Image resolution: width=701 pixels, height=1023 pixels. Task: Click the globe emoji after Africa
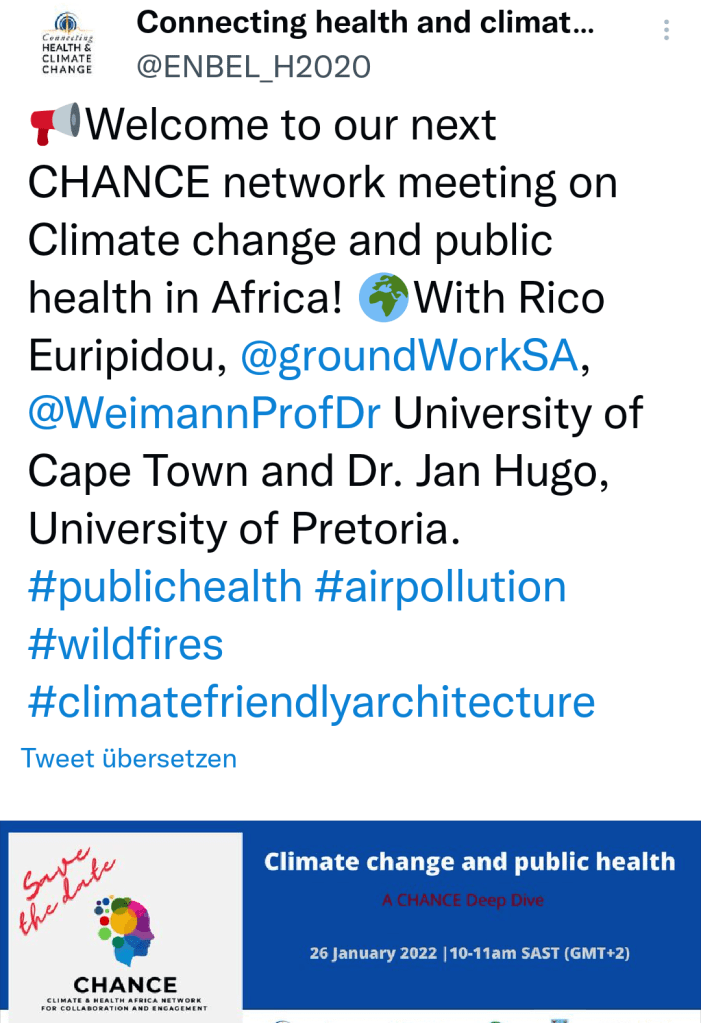tap(383, 297)
